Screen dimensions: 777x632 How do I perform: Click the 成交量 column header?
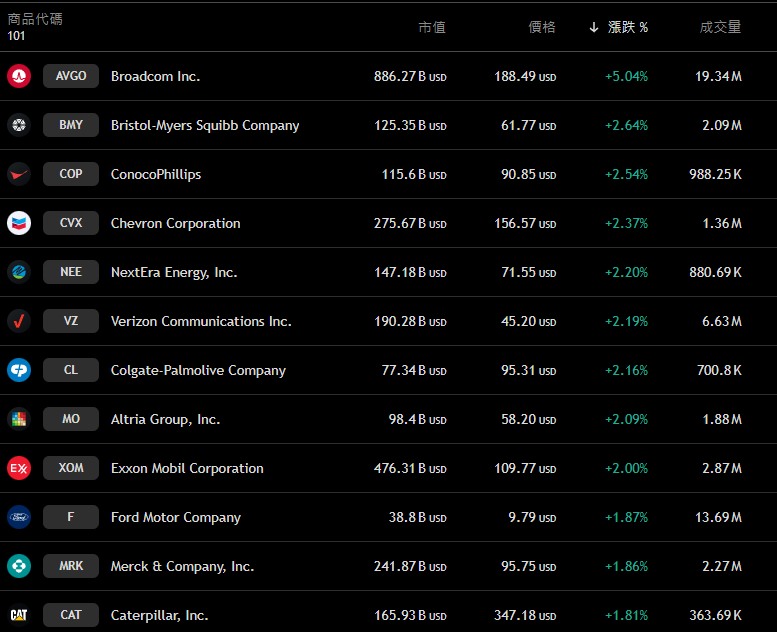720,27
